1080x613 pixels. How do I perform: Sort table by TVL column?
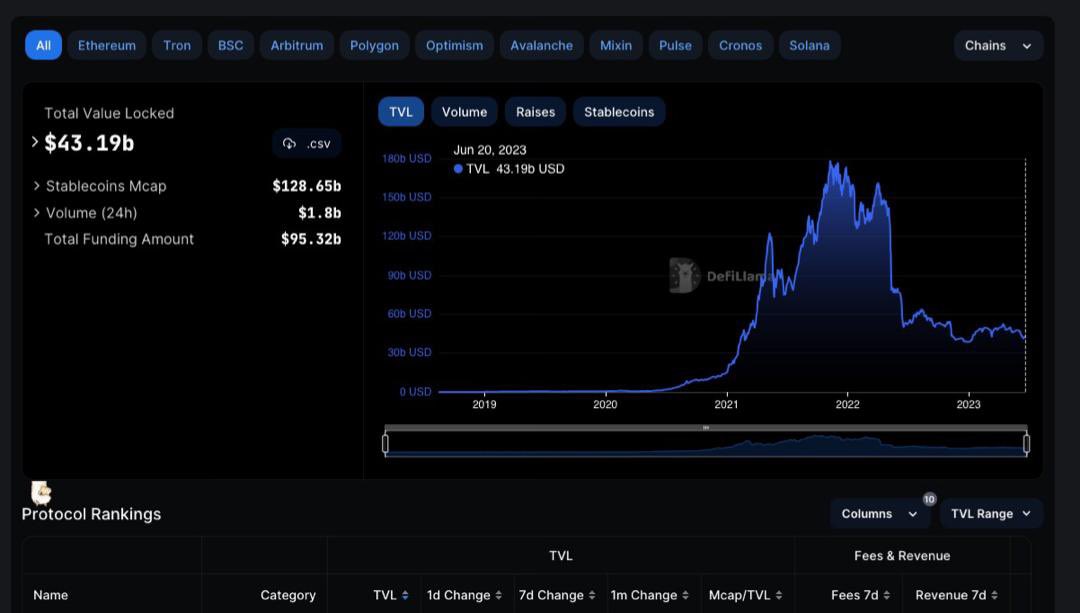pos(391,595)
